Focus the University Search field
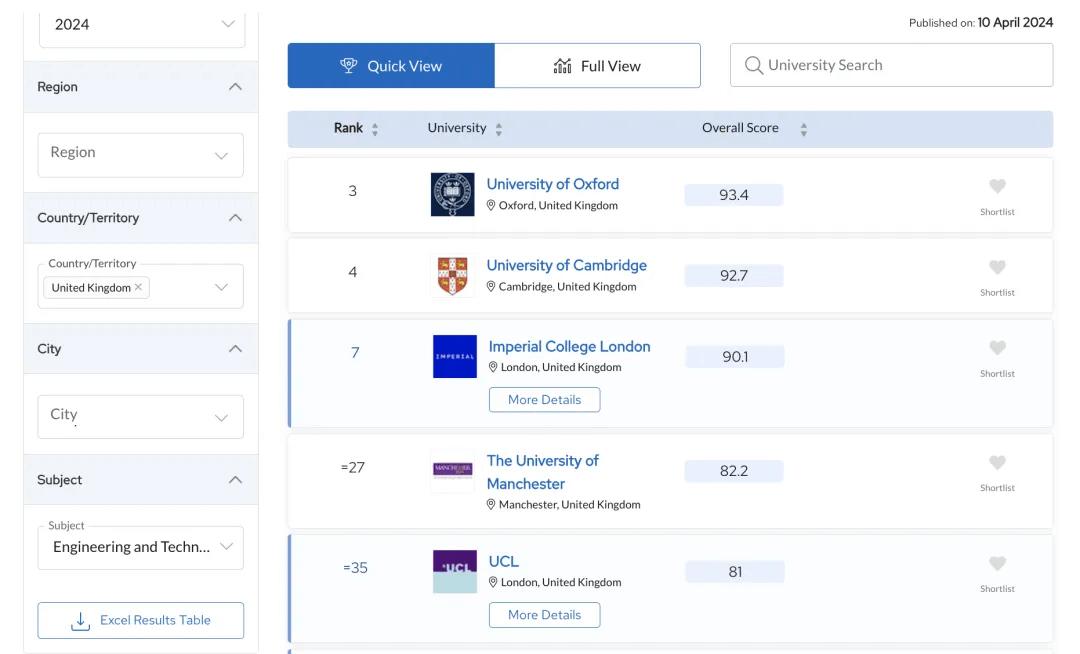The image size is (1080, 654). [891, 65]
